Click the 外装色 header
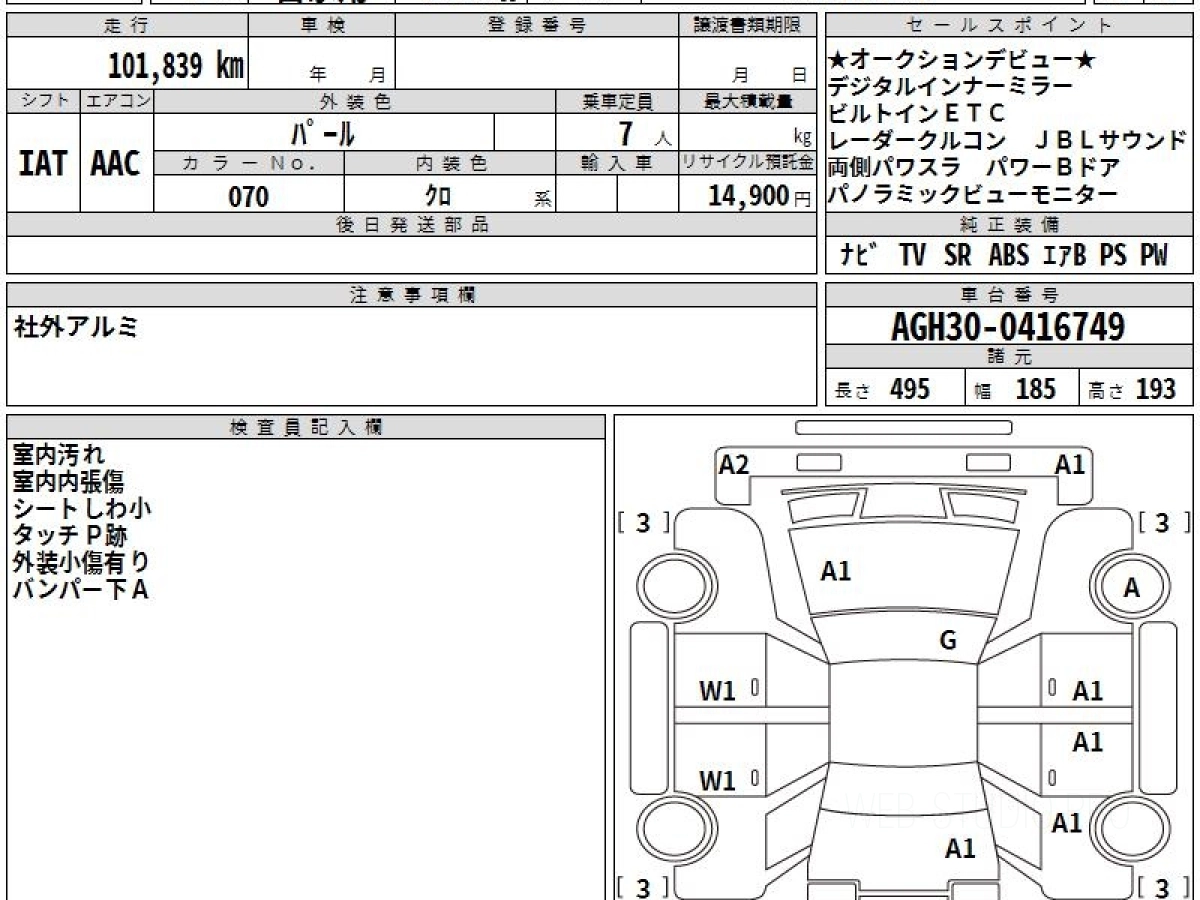This screenshot has width=1200, height=900. [x=355, y=101]
